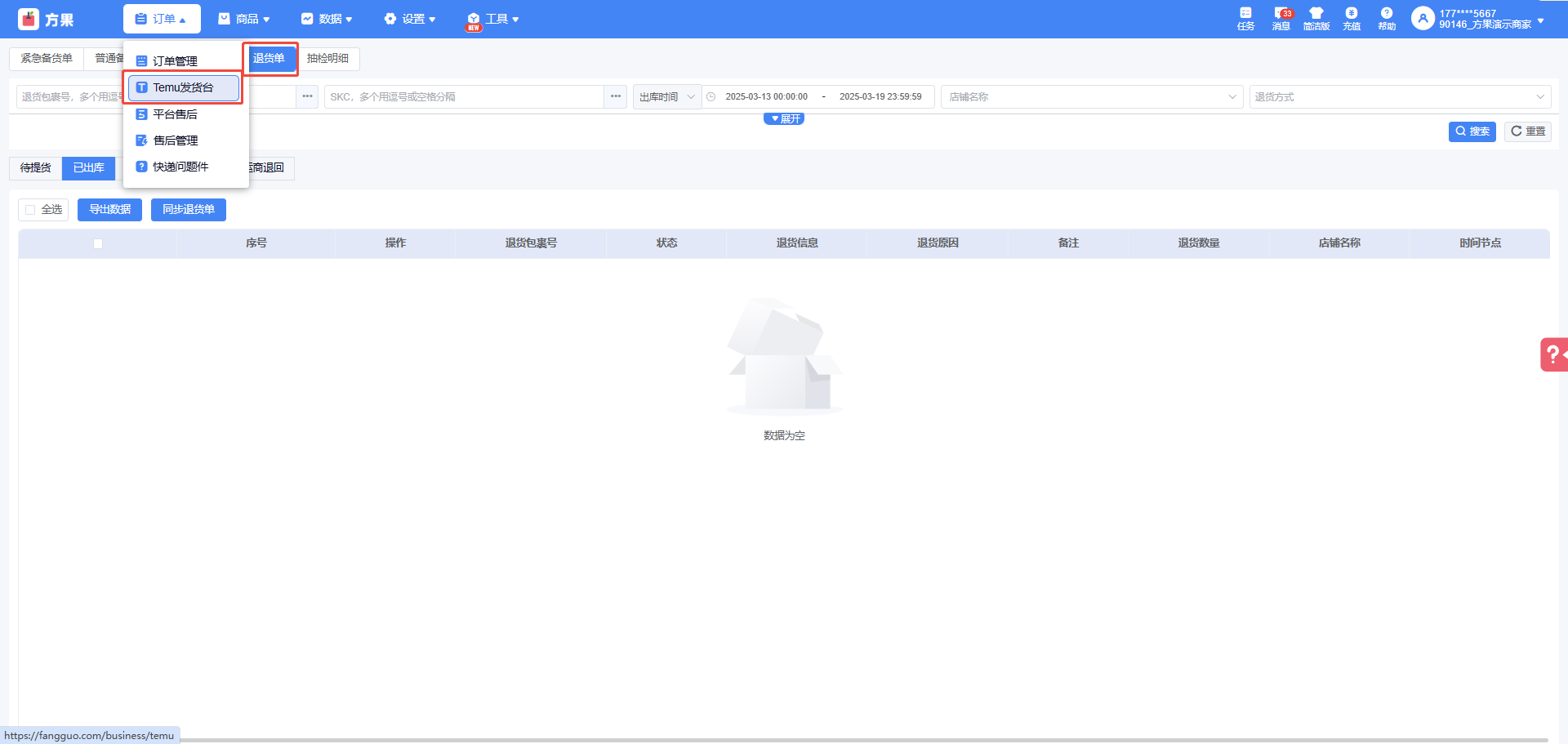The width and height of the screenshot is (1568, 744).
Task: Click the red floating help widget
Action: click(1553, 354)
